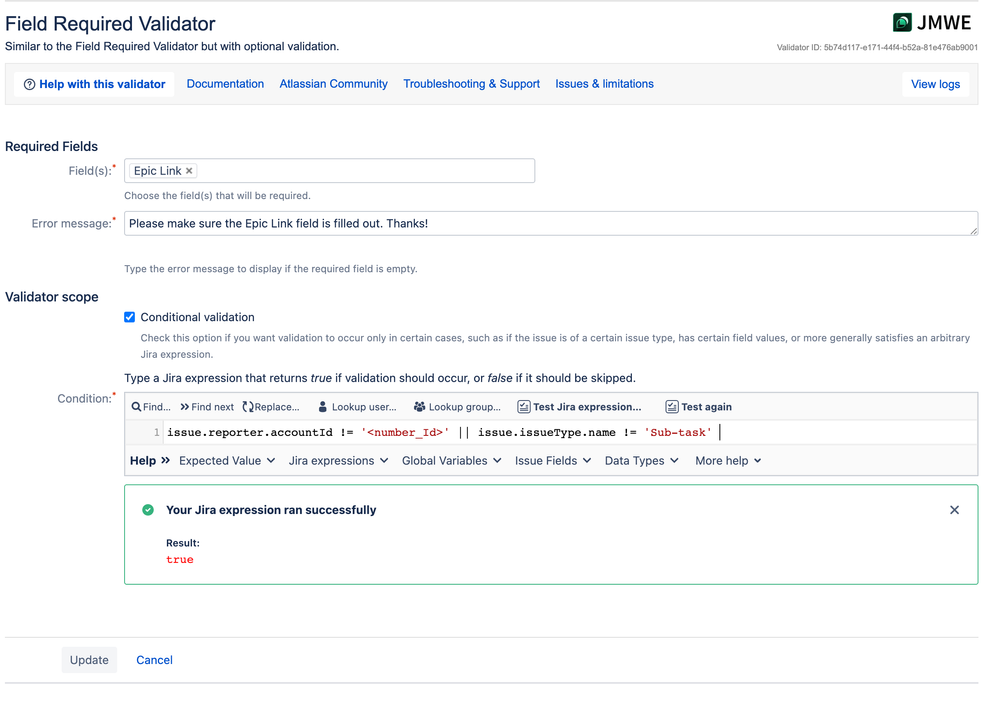The width and height of the screenshot is (999, 704).
Task: Click the Test Jira expression icon
Action: [x=524, y=406]
